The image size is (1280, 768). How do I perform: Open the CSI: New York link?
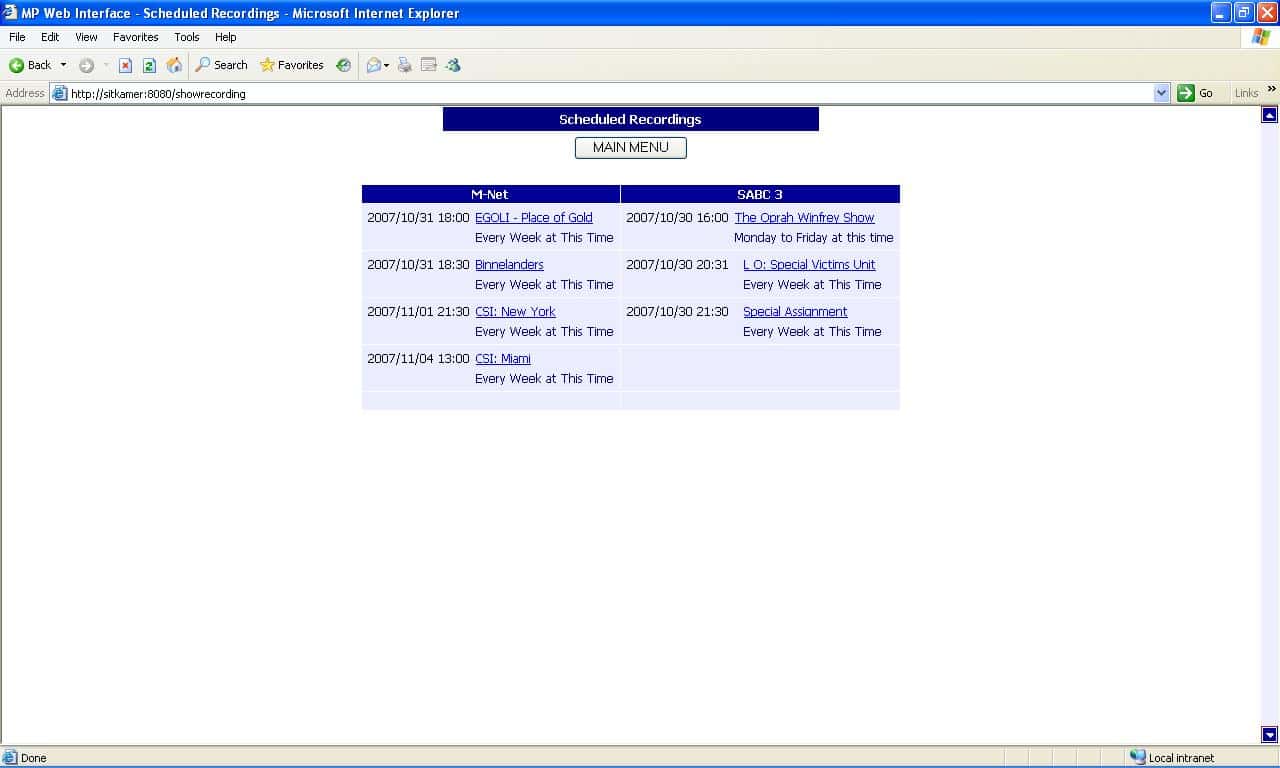coord(515,311)
